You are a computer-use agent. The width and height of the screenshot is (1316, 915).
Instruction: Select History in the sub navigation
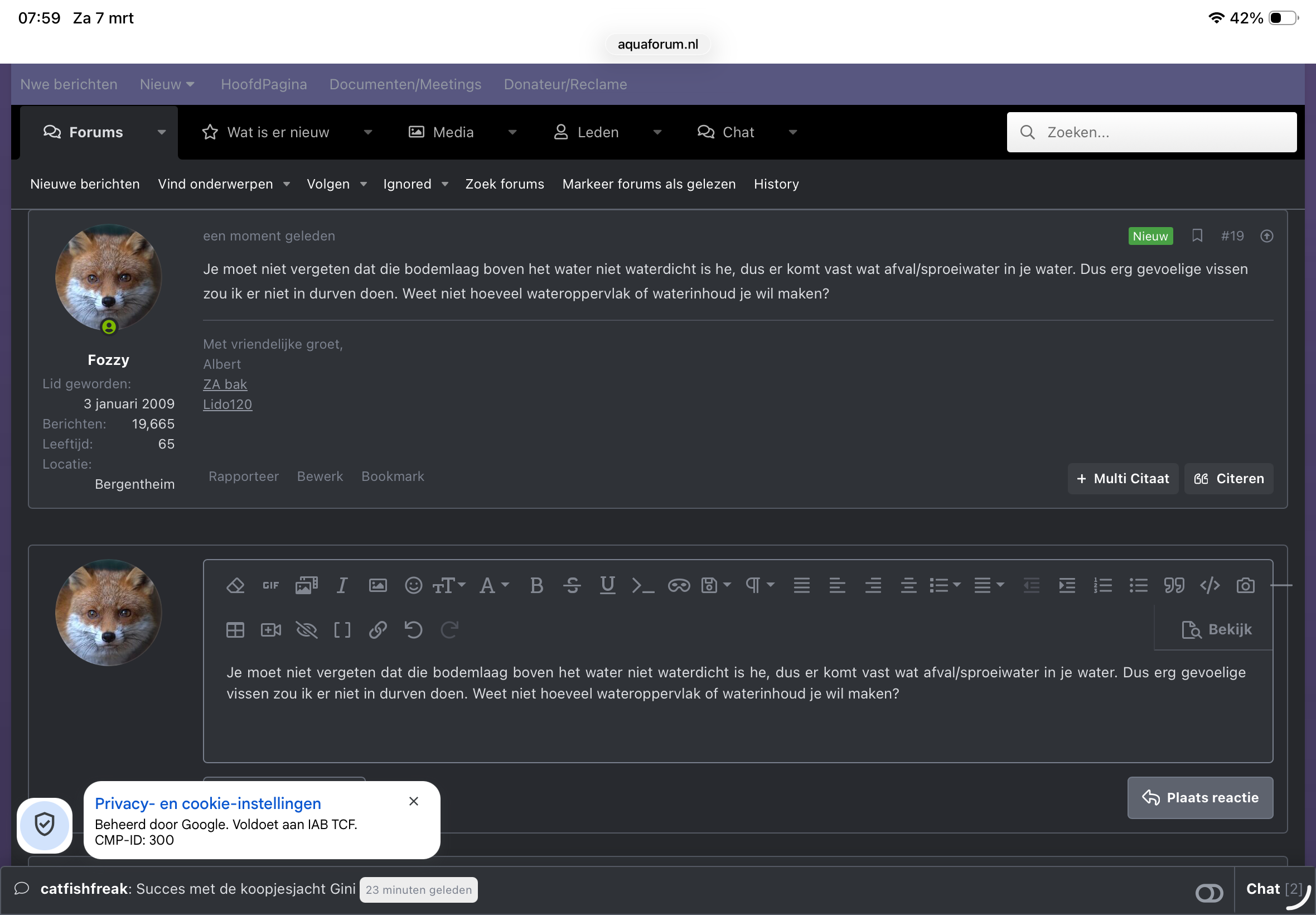tap(776, 184)
